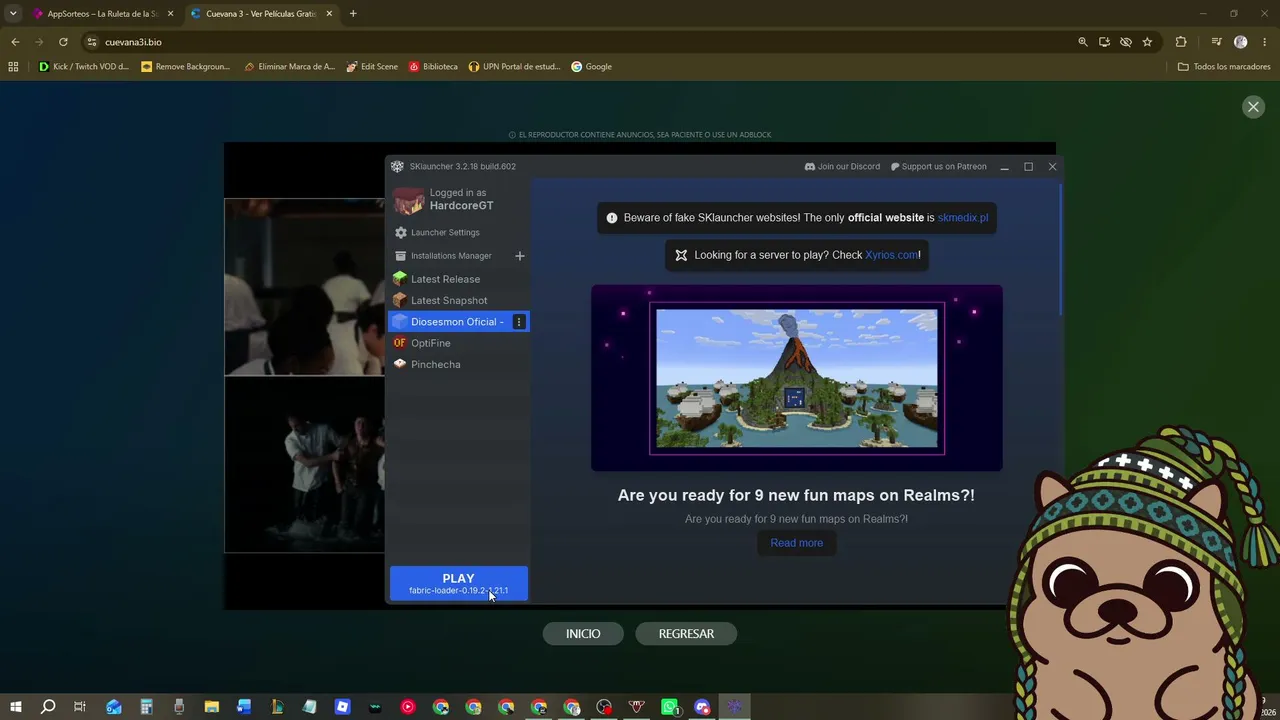This screenshot has height=720, width=1280.
Task: Select the Pinchecha installation
Action: (459, 364)
